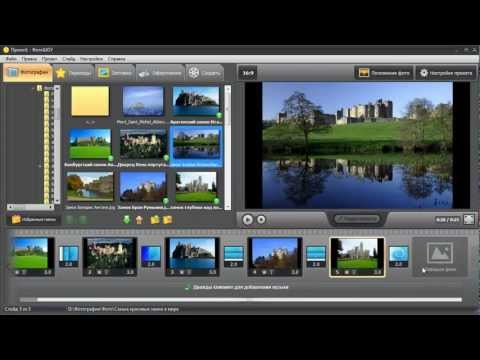Change the 16:9 aspect ratio button

pos(248,73)
